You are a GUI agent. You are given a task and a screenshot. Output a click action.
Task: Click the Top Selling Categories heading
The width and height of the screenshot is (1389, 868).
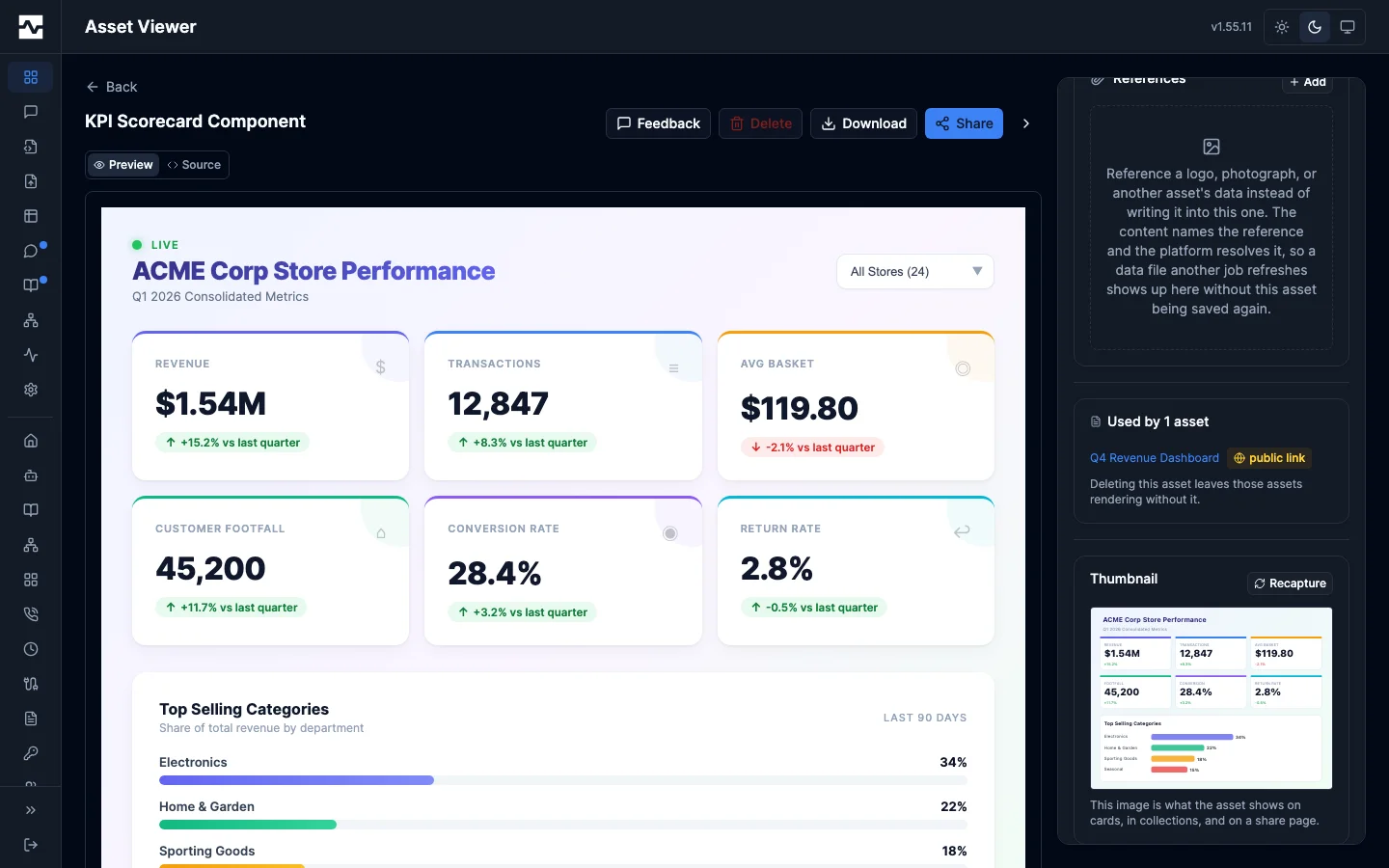coord(244,709)
